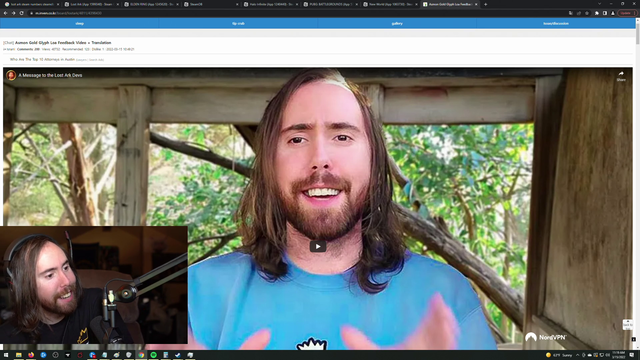The image size is (640, 360).
Task: Open the 'tip club' navigation item
Action: pyautogui.click(x=238, y=23)
